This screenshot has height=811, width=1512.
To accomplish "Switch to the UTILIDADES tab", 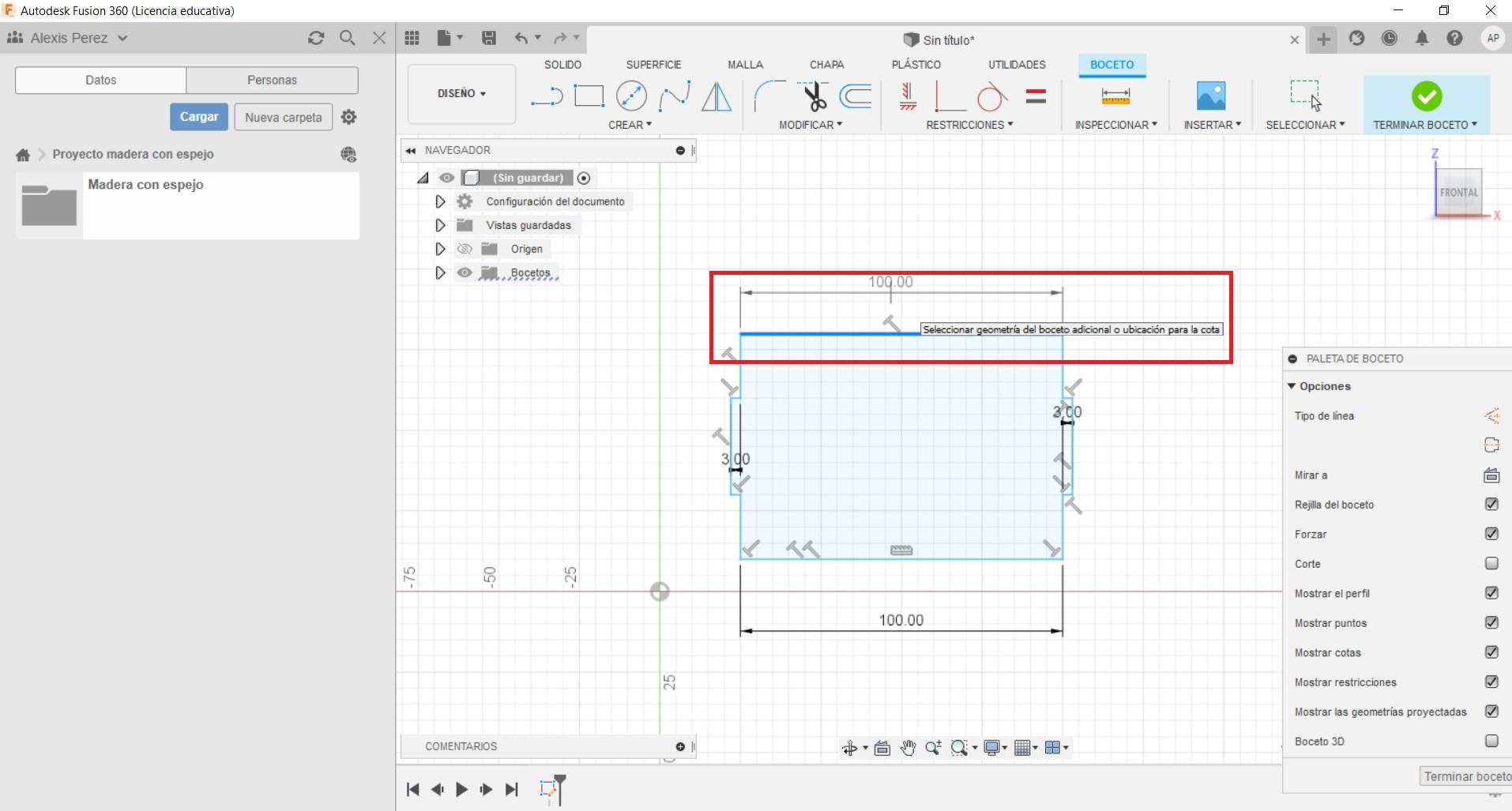I will tap(1017, 65).
